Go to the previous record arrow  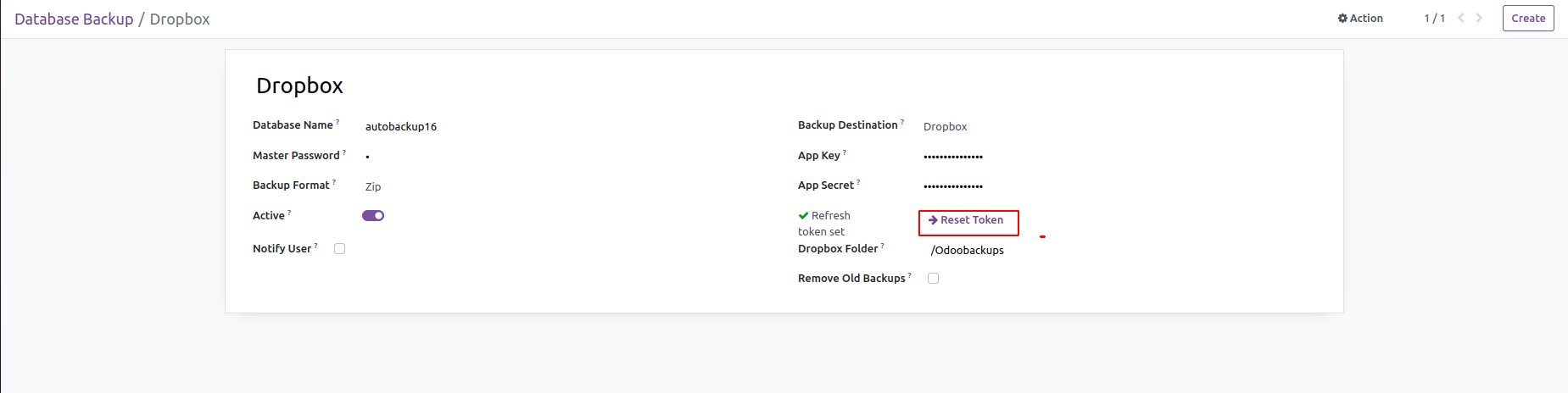pos(1460,18)
